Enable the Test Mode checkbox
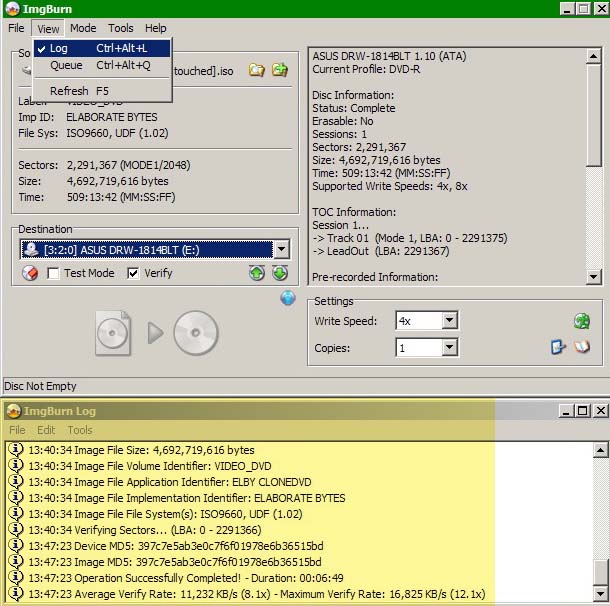Screen dimensions: 610x606 [53, 273]
